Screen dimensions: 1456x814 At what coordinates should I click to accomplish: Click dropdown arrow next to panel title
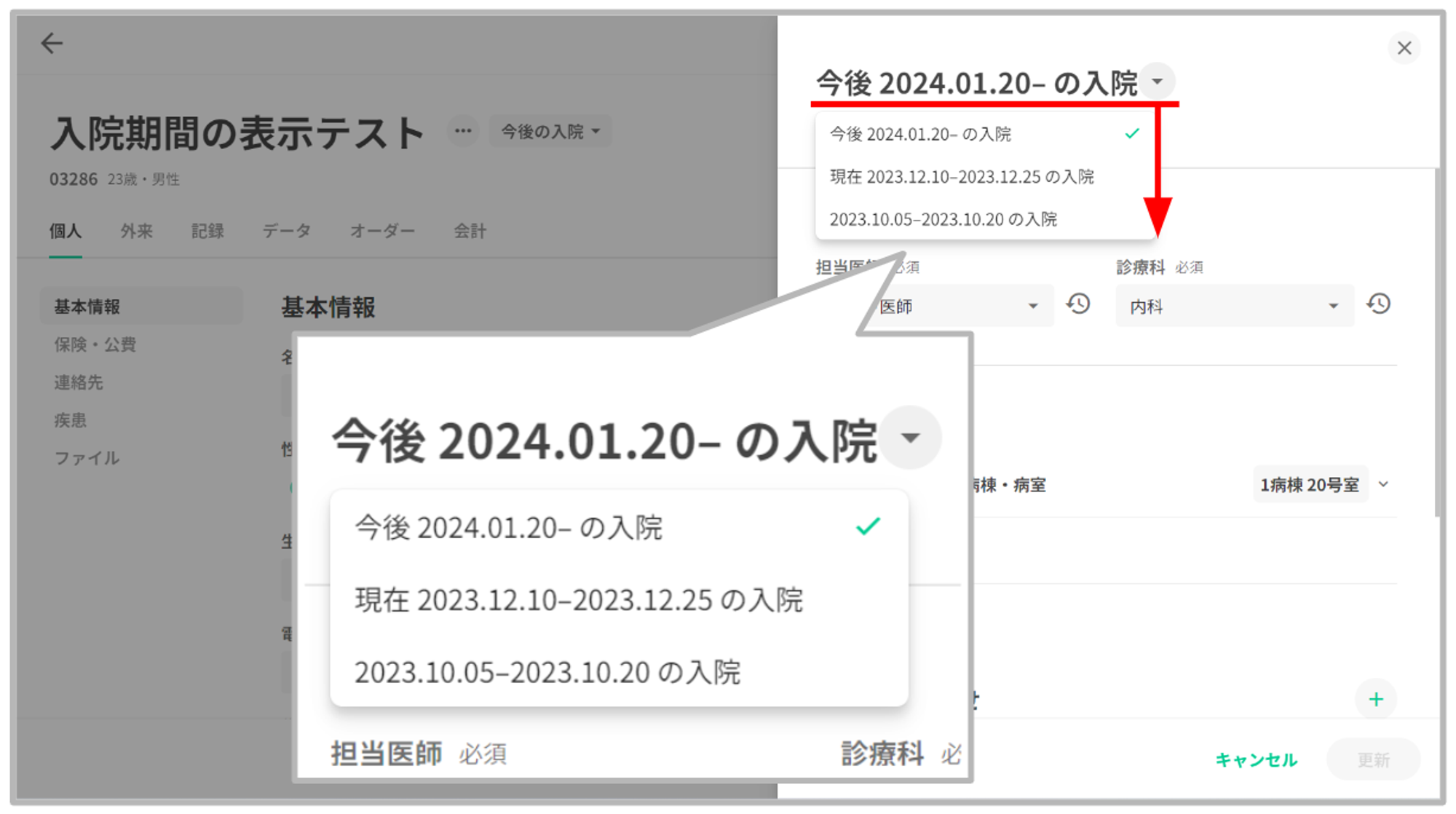point(1158,82)
